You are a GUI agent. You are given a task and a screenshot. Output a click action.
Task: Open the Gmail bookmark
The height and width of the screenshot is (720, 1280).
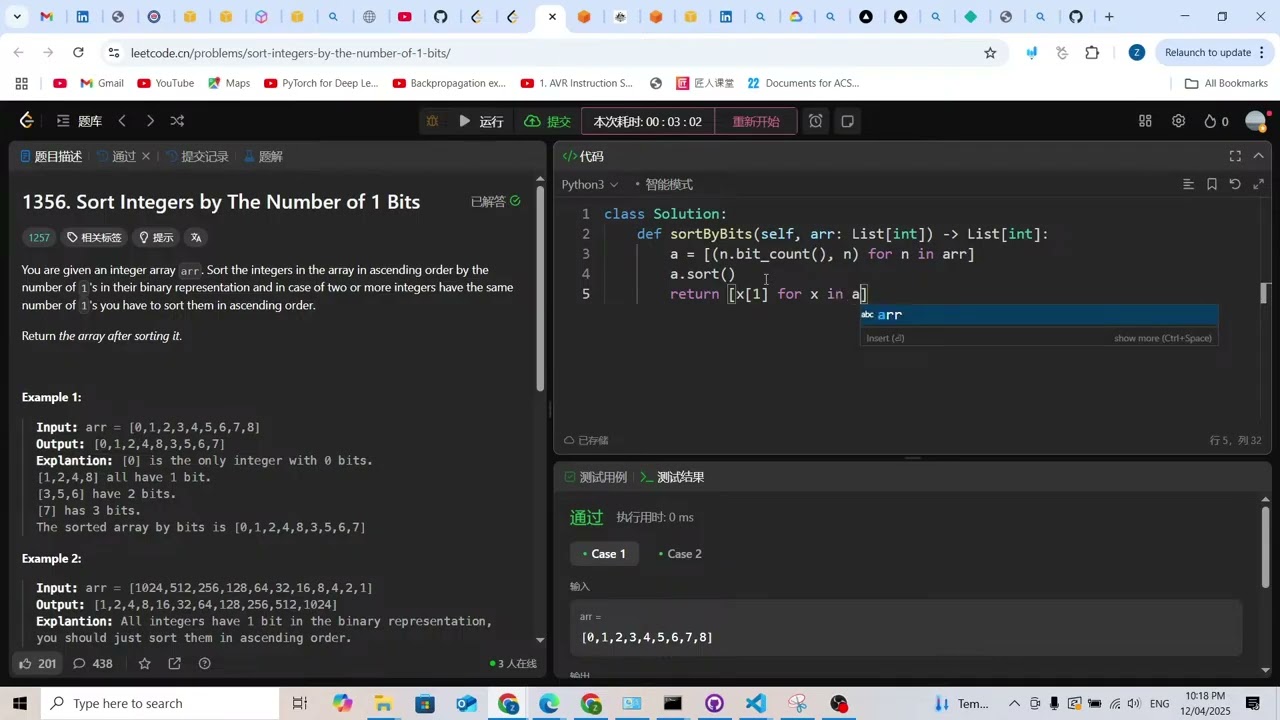click(x=102, y=83)
